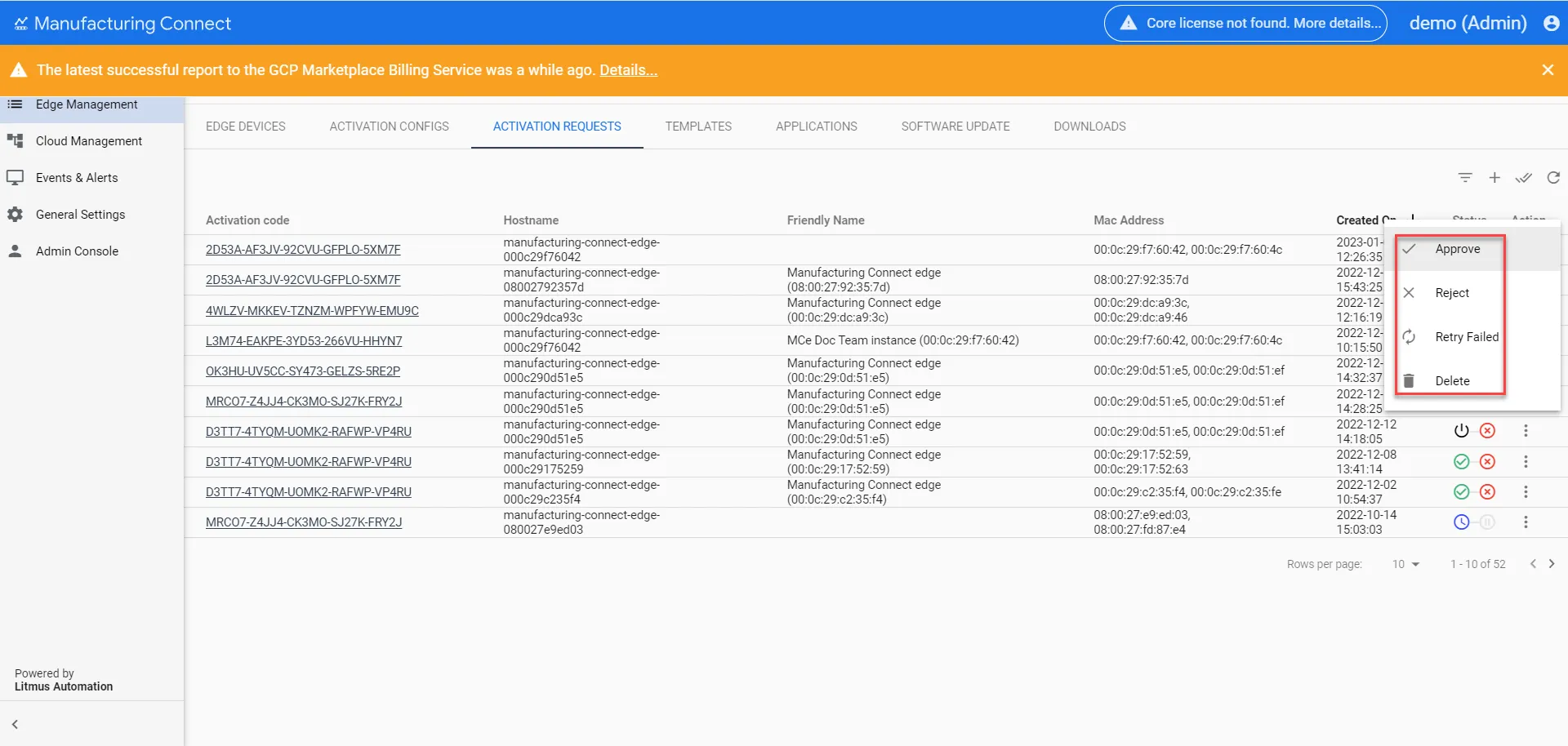Collapse the left sidebar with the chevron
Image resolution: width=1568 pixels, height=746 pixels.
pos(15,724)
